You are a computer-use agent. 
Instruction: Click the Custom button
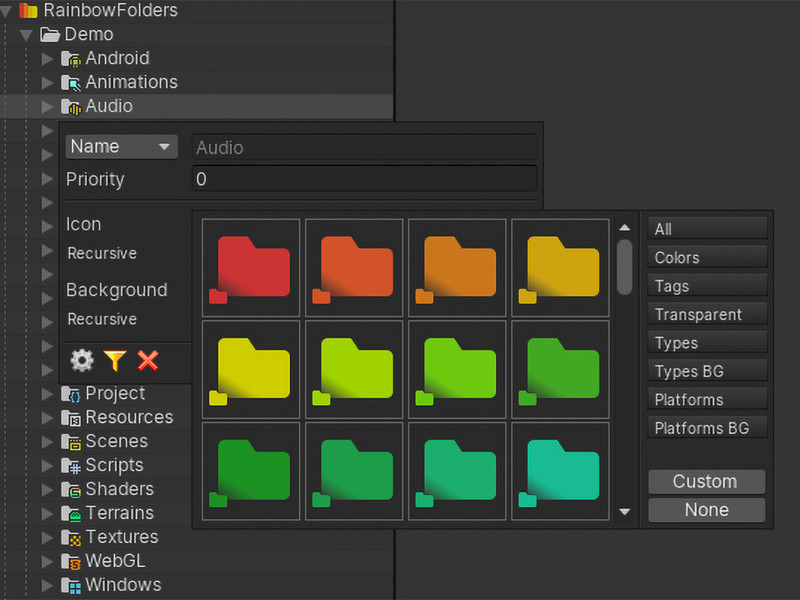tap(707, 481)
